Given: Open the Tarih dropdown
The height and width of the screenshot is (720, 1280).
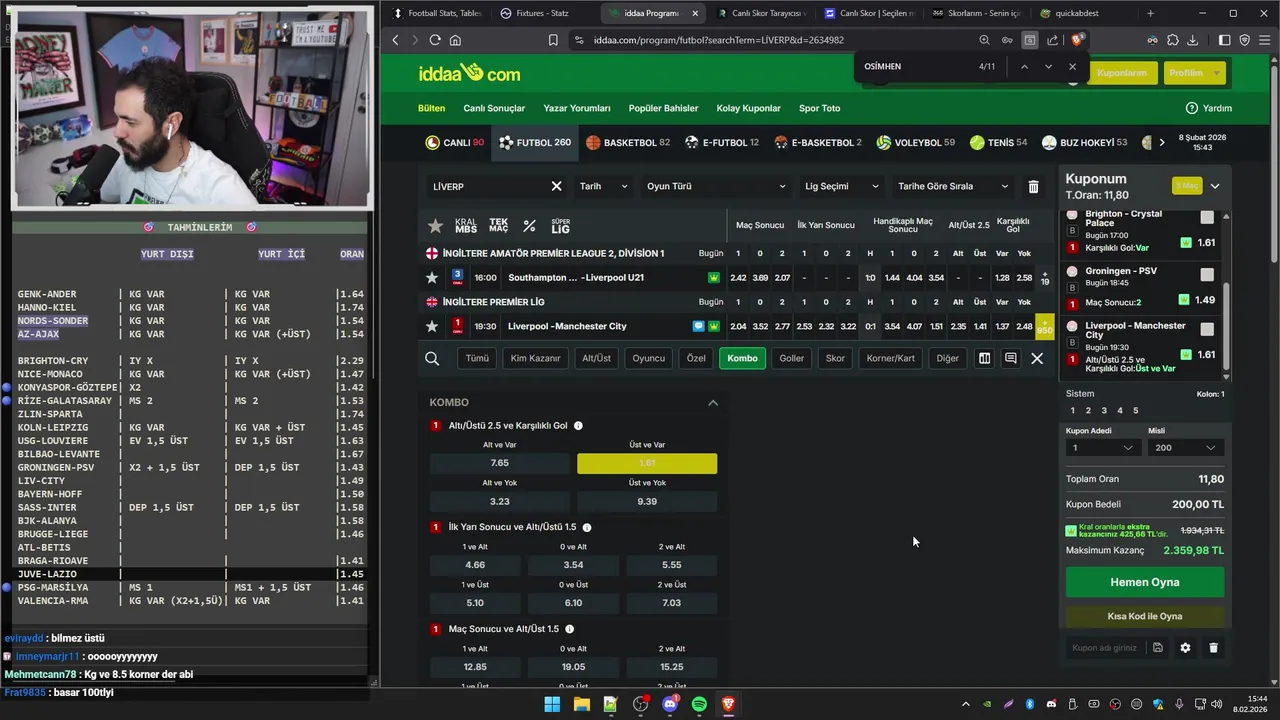Looking at the screenshot, I should click(x=603, y=186).
